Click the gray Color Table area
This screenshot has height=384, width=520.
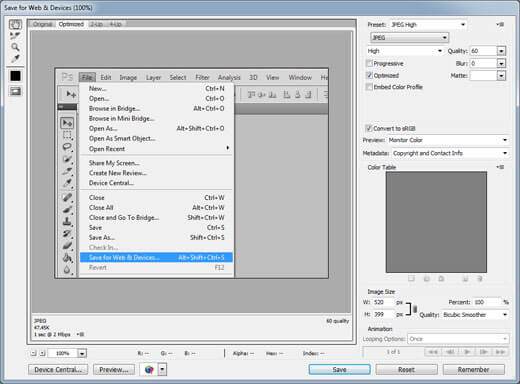[x=436, y=222]
